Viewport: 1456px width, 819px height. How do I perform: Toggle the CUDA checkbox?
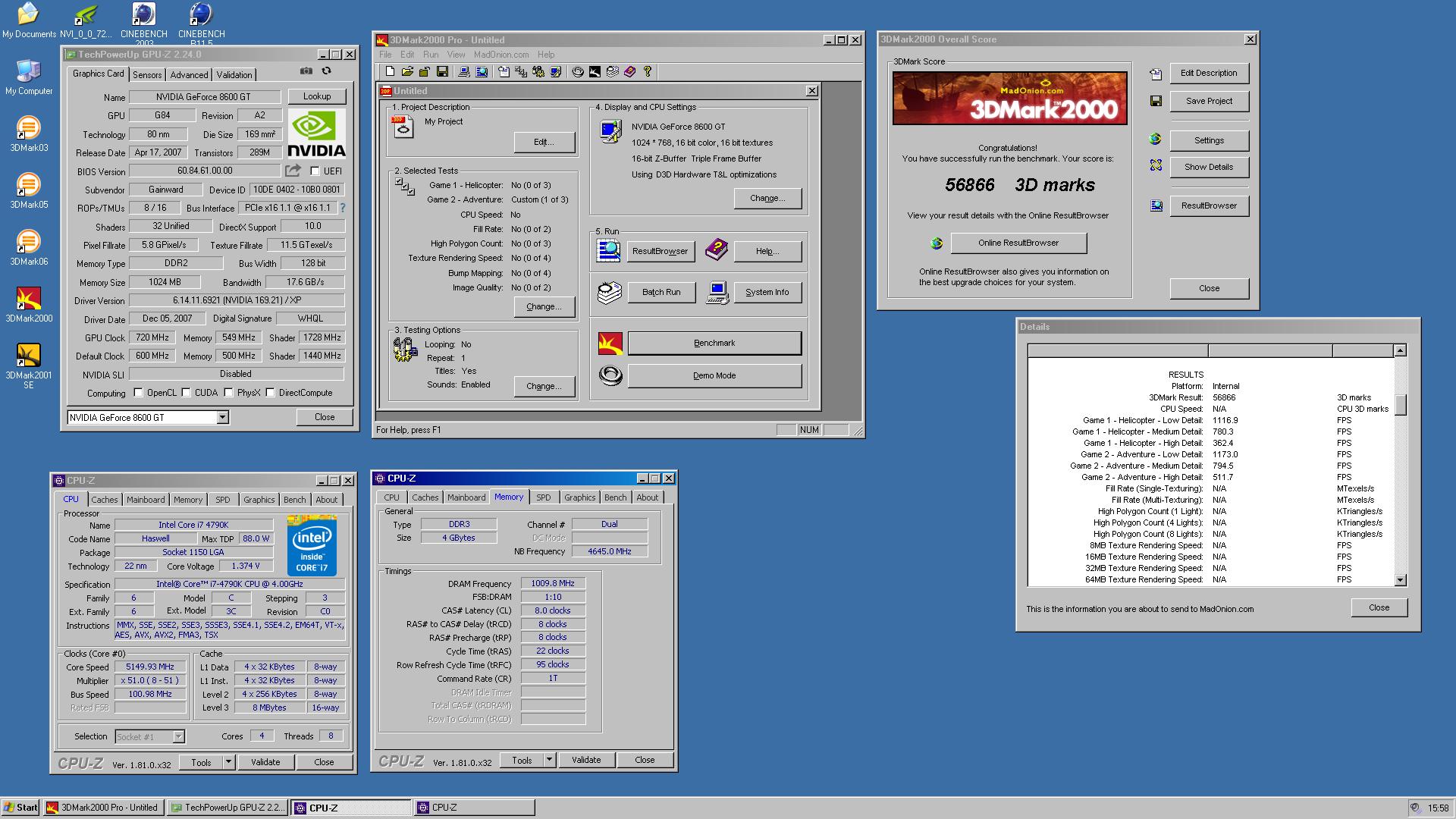coord(186,393)
